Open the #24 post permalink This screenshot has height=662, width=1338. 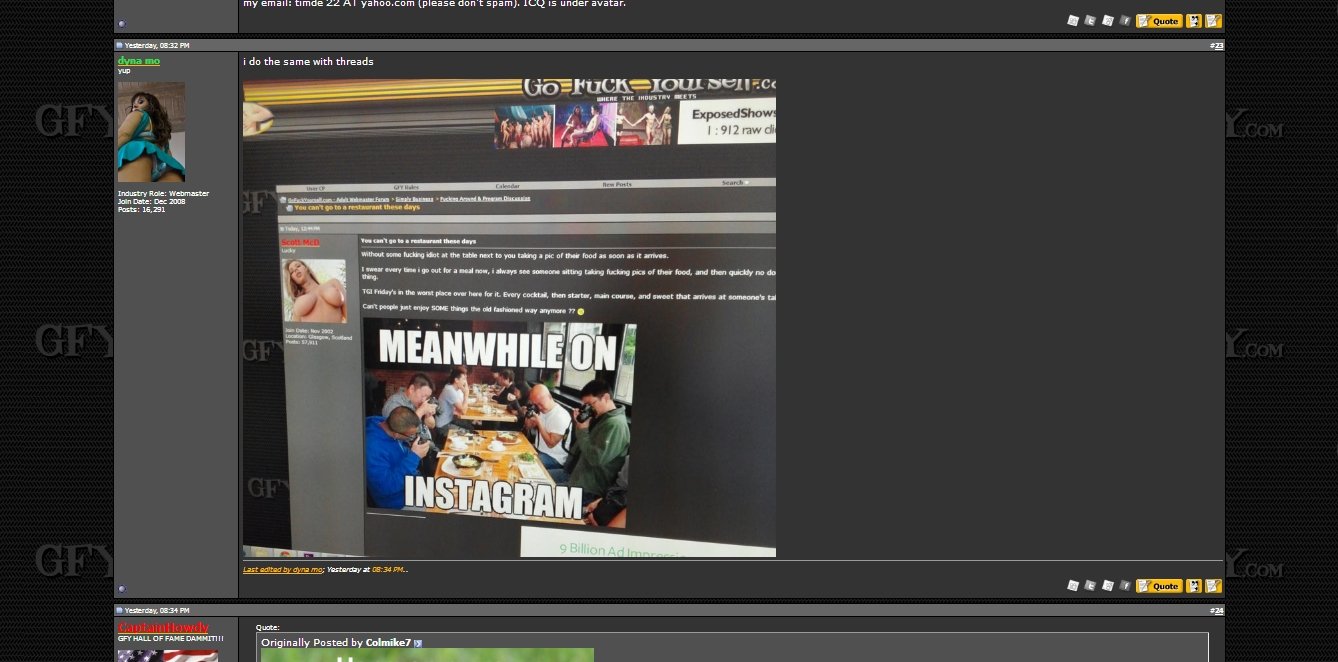pyautogui.click(x=1219, y=611)
